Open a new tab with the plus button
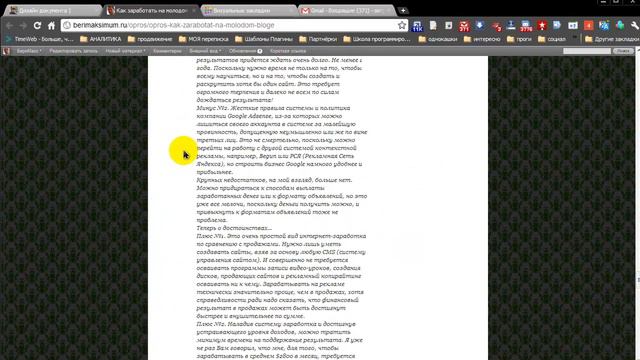Viewport: 640px width, 360px height. [403, 11]
